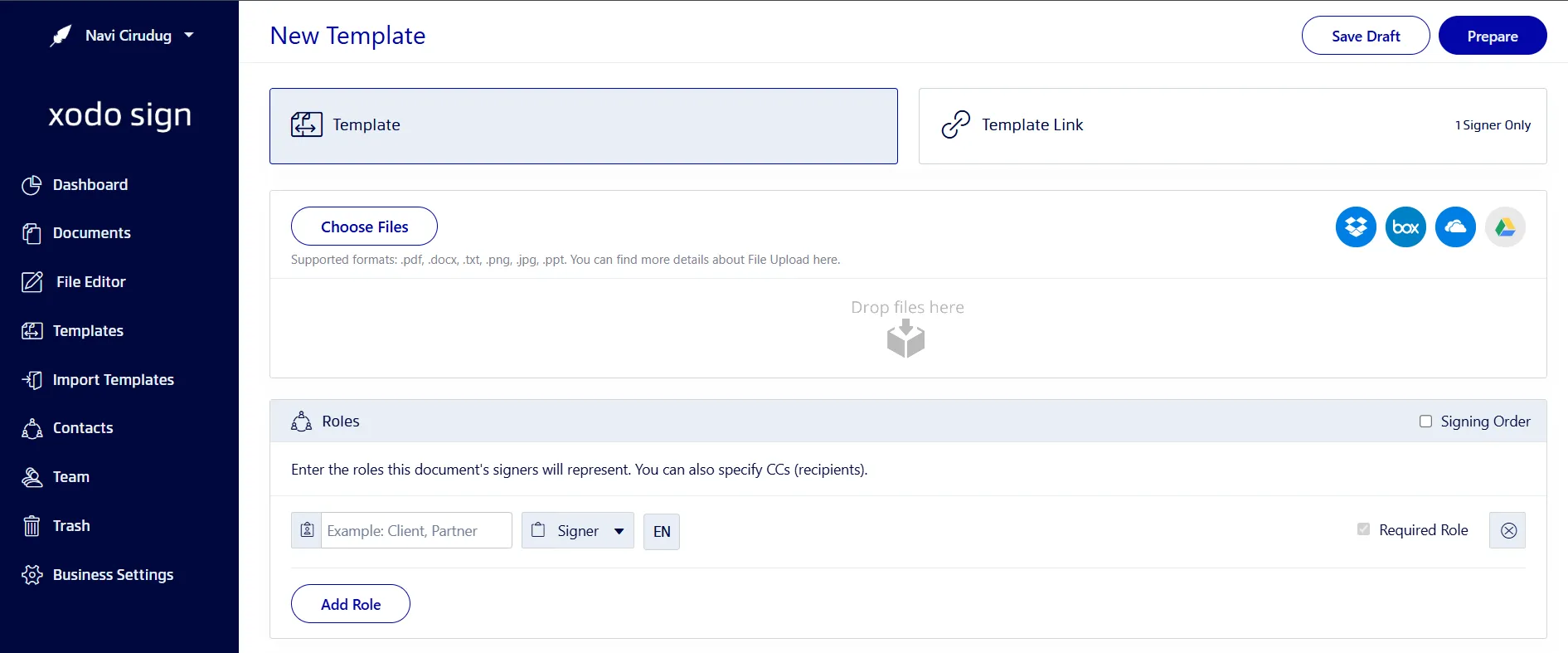1568x653 pixels.
Task: Import file from Dropbox icon
Action: tap(1356, 227)
